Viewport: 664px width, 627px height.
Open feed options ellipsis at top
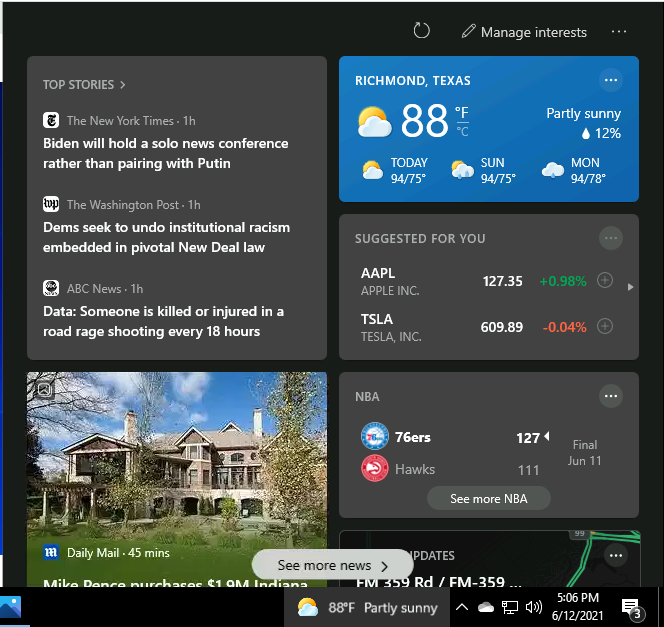[619, 32]
